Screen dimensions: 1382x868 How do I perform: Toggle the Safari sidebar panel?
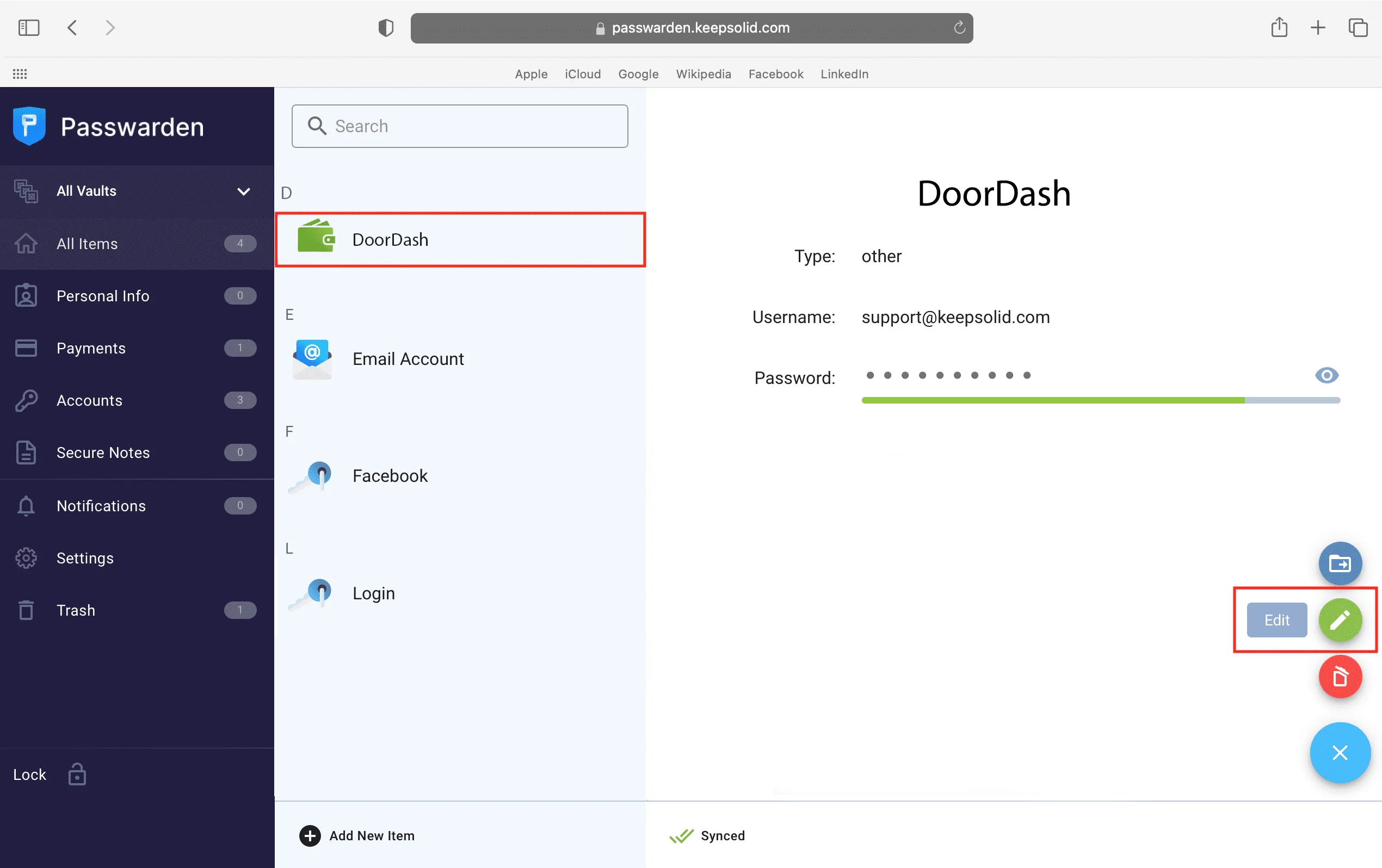point(29,28)
